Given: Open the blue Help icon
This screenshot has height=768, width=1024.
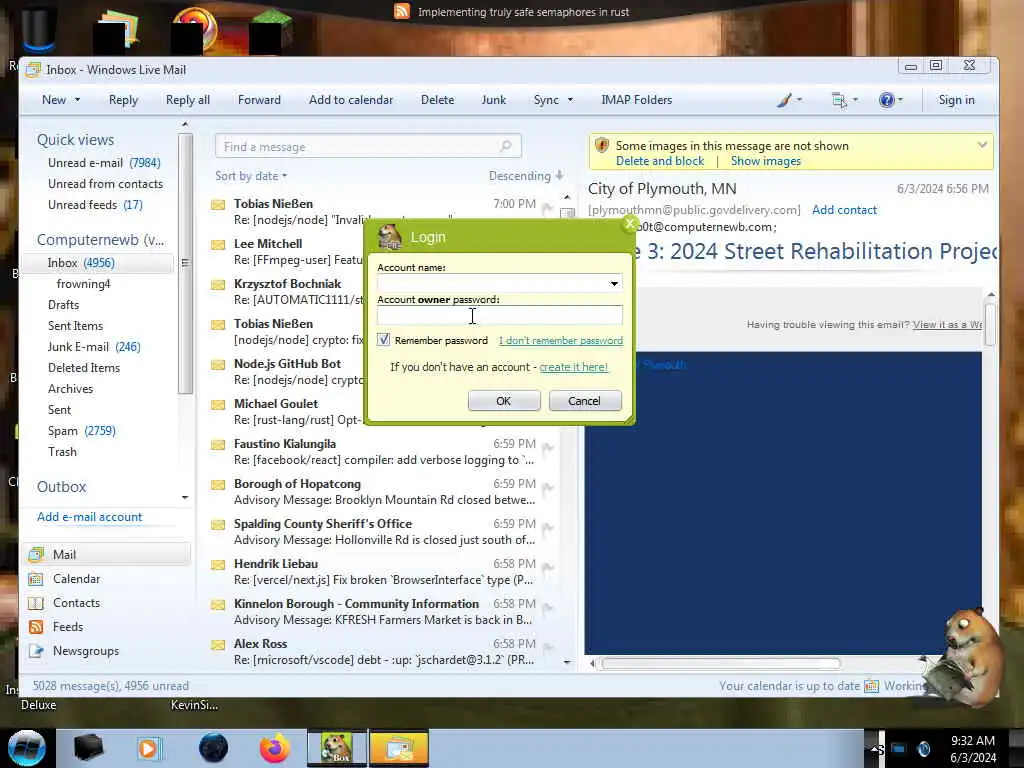Looking at the screenshot, I should pos(886,100).
